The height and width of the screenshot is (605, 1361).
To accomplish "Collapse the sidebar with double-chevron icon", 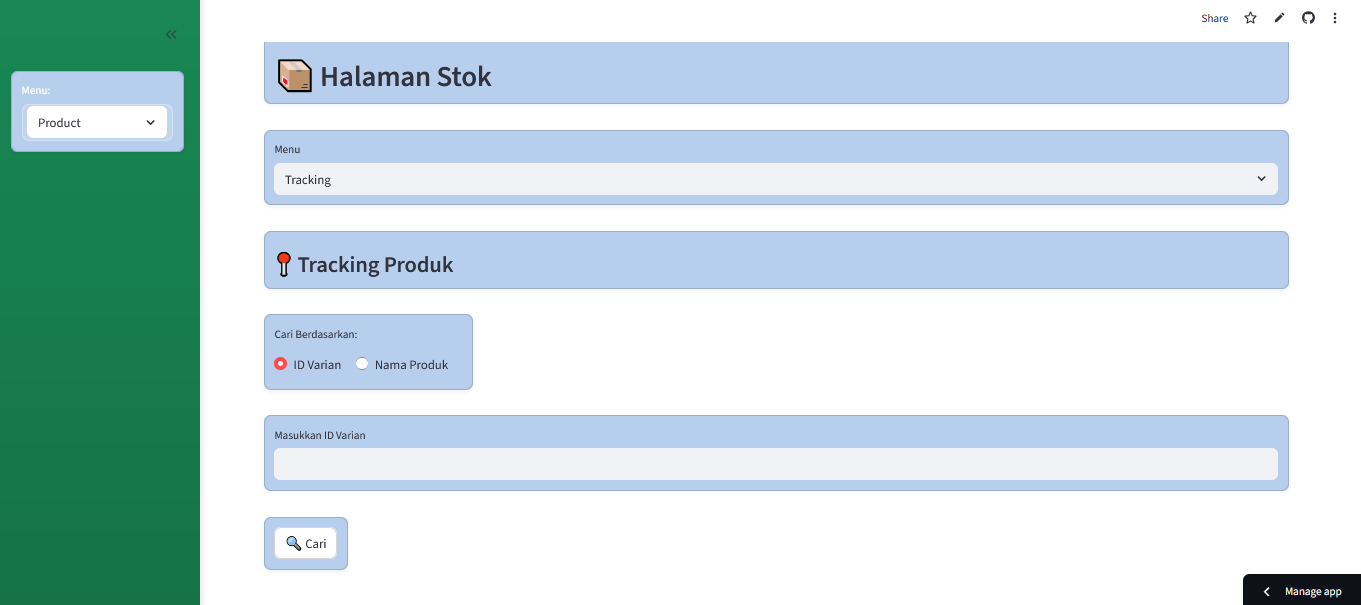I will (171, 34).
